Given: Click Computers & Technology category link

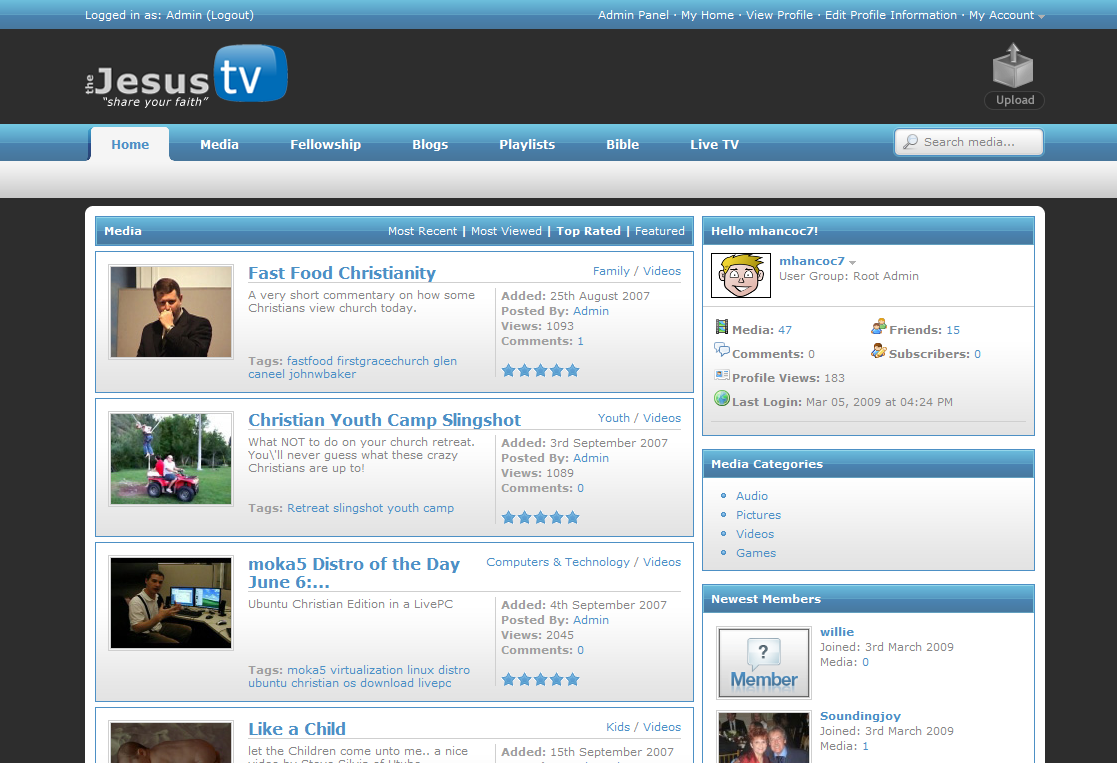Looking at the screenshot, I should (558, 561).
